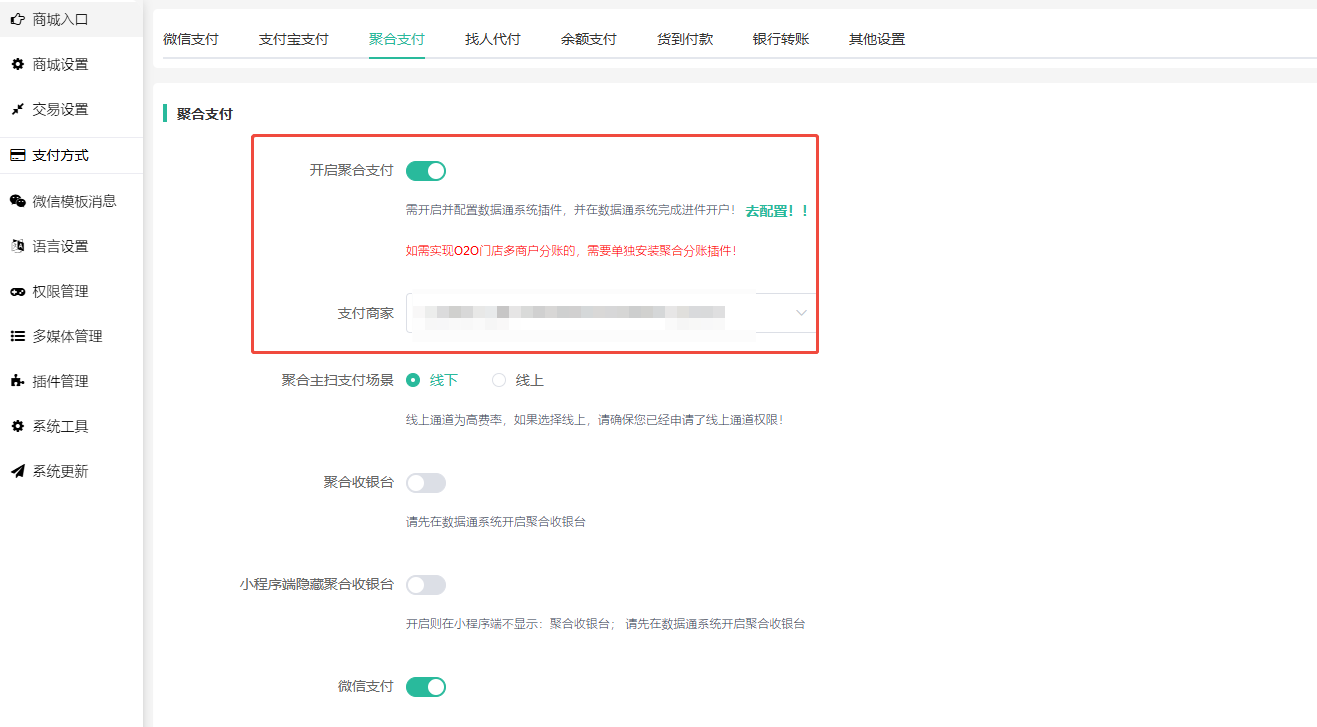Click the 支付方式 credit card icon
1317x727 pixels.
tap(17, 155)
